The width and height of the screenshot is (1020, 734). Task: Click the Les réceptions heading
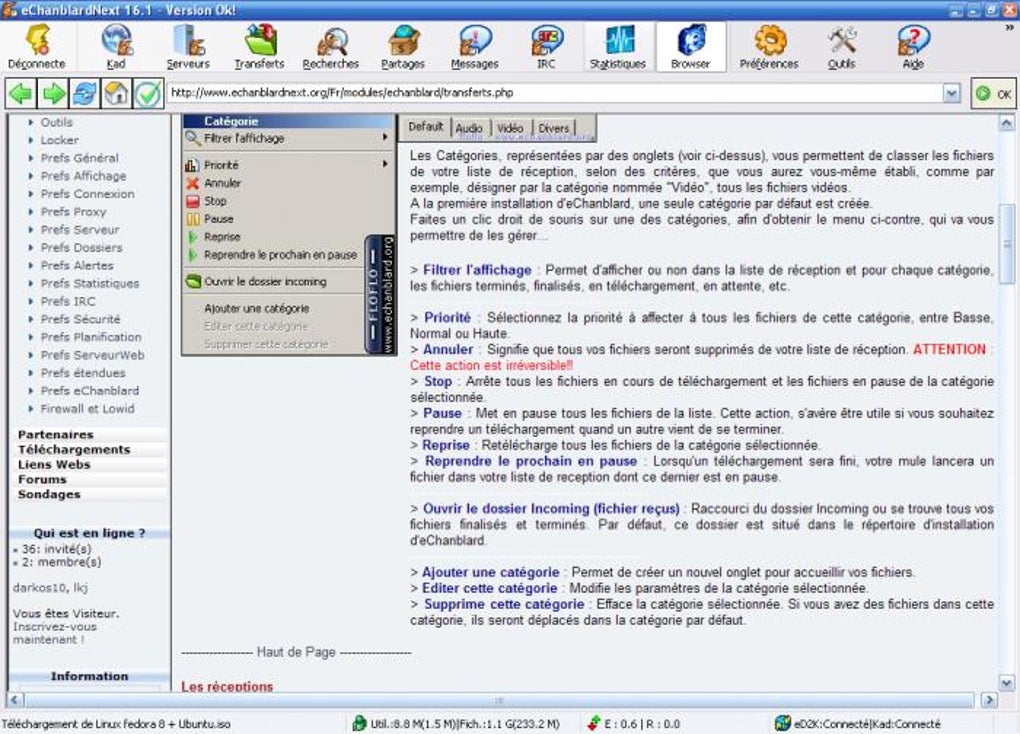tap(227, 686)
